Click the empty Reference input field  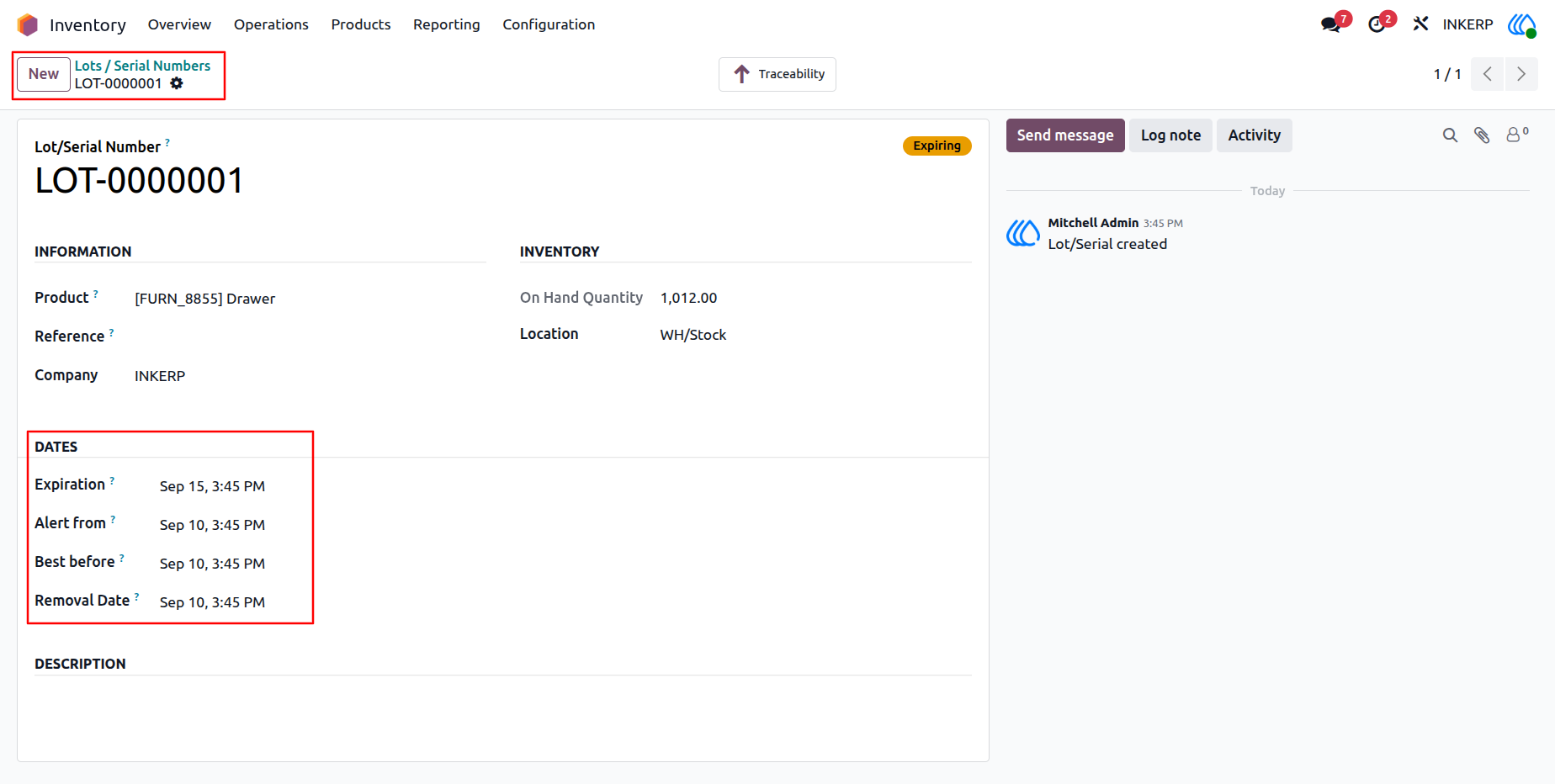pyautogui.click(x=310, y=337)
